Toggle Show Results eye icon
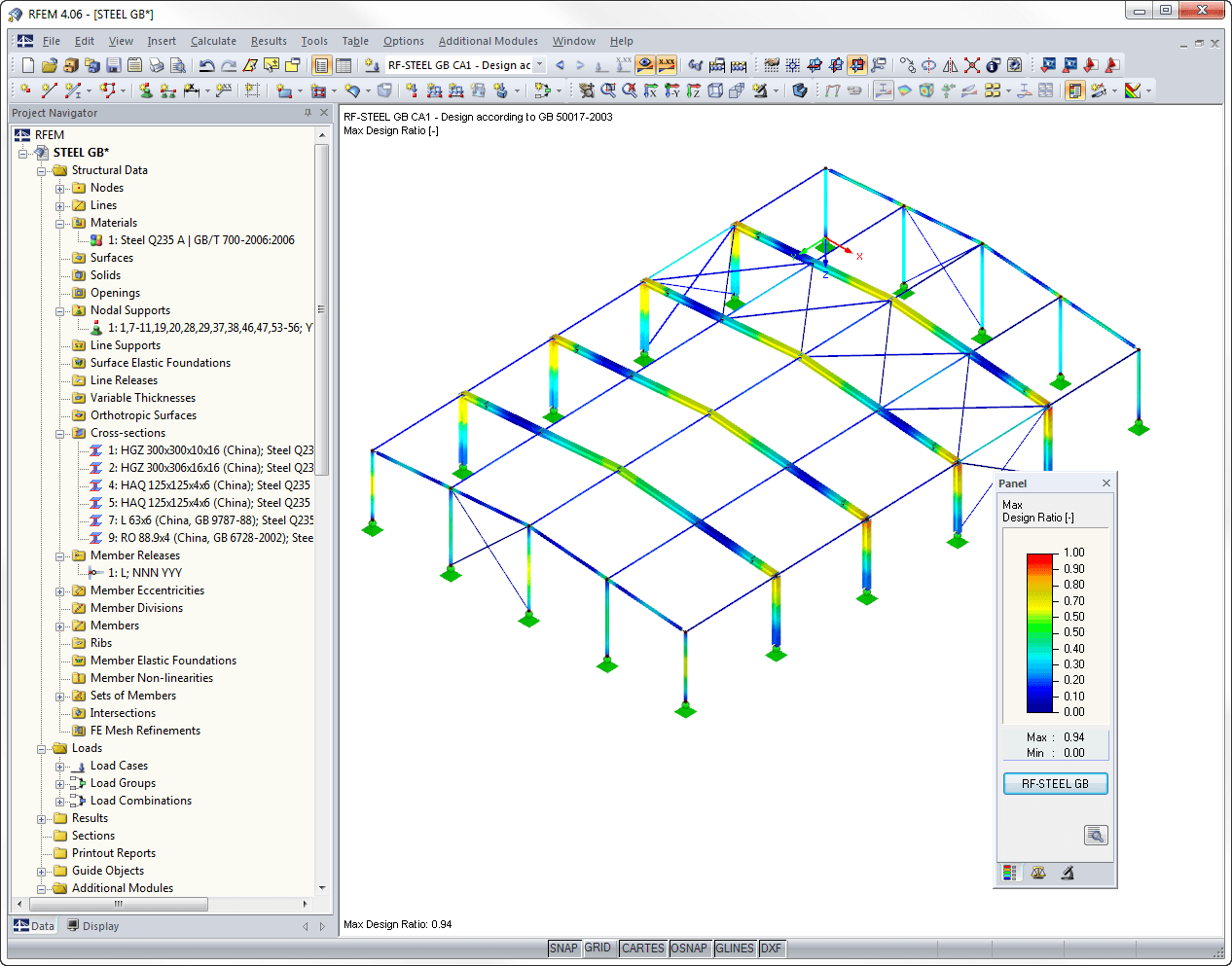Image resolution: width=1232 pixels, height=966 pixels. [645, 65]
